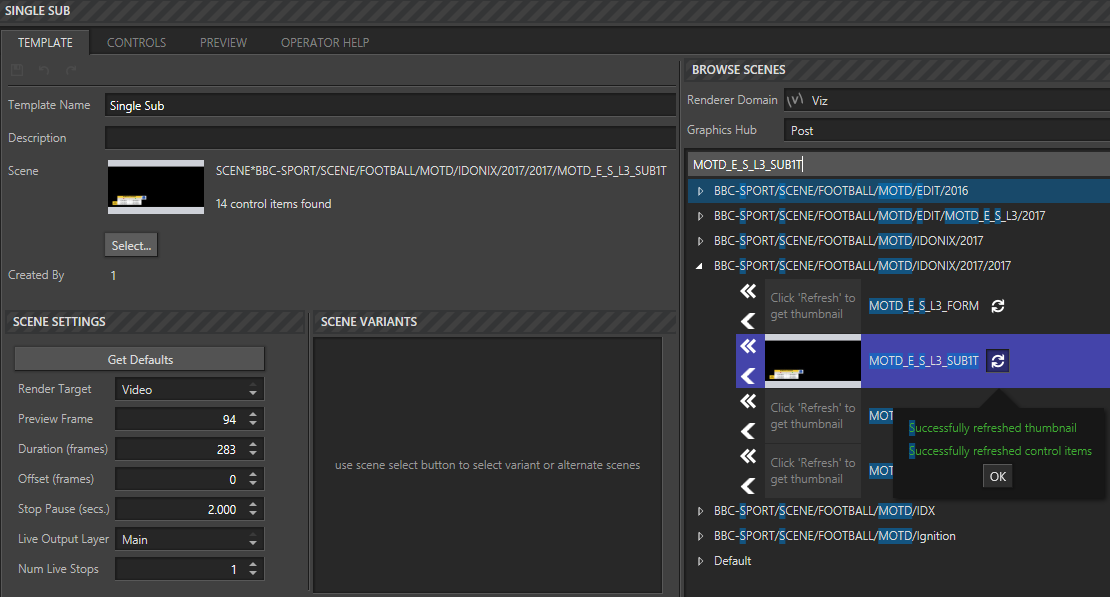Click the scene thumbnail in Template panel
This screenshot has height=597, width=1110.
tap(156, 187)
